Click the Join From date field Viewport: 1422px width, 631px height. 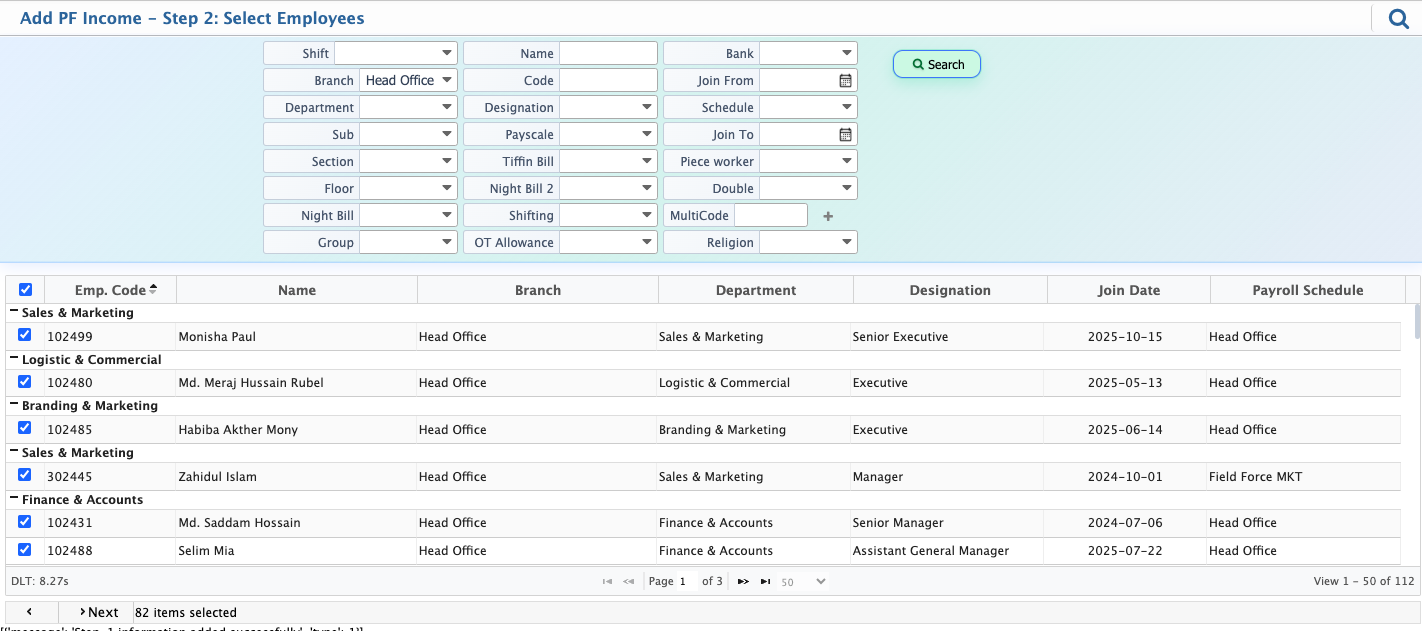click(798, 80)
